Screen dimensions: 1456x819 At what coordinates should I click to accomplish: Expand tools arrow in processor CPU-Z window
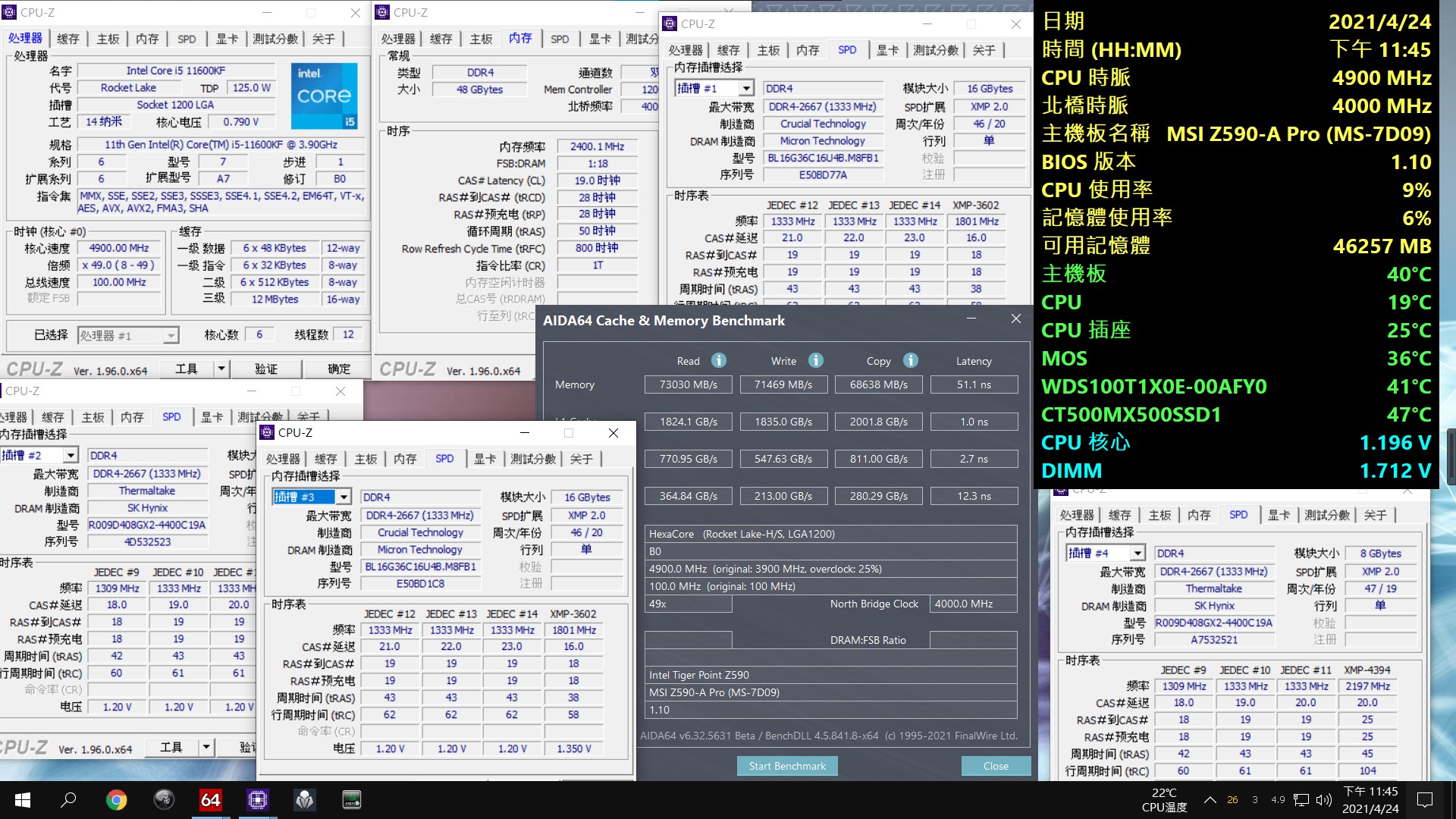coord(221,369)
